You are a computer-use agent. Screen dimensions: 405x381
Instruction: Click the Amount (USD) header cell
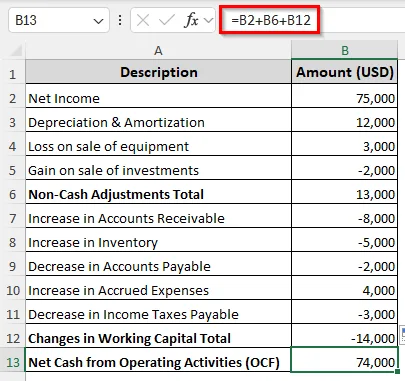pyautogui.click(x=345, y=72)
